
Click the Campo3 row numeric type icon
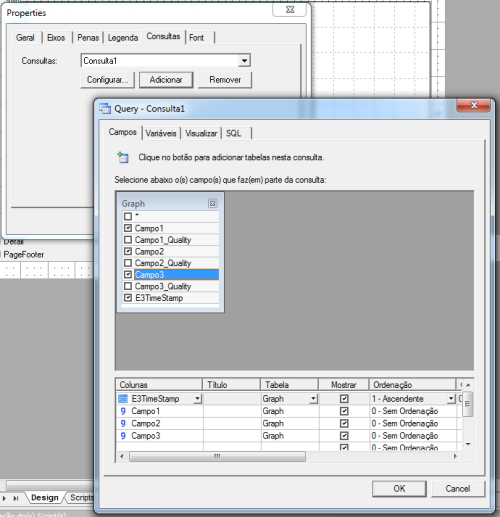[123, 436]
